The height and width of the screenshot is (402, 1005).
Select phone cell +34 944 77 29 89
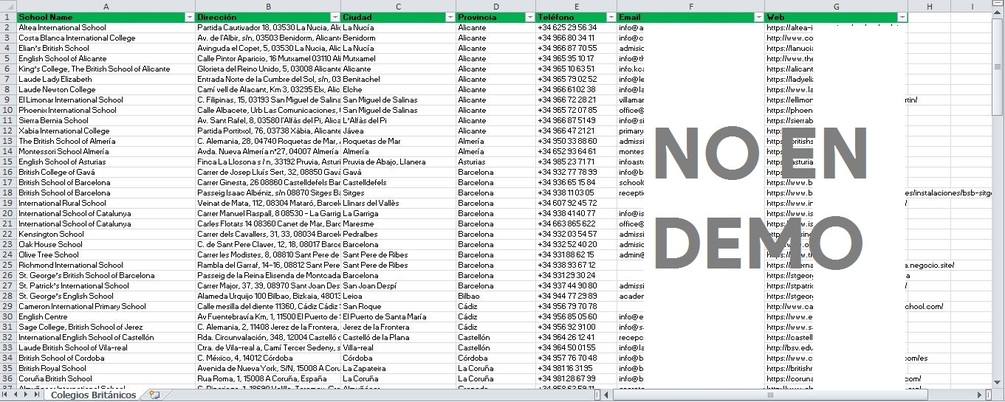point(576,296)
